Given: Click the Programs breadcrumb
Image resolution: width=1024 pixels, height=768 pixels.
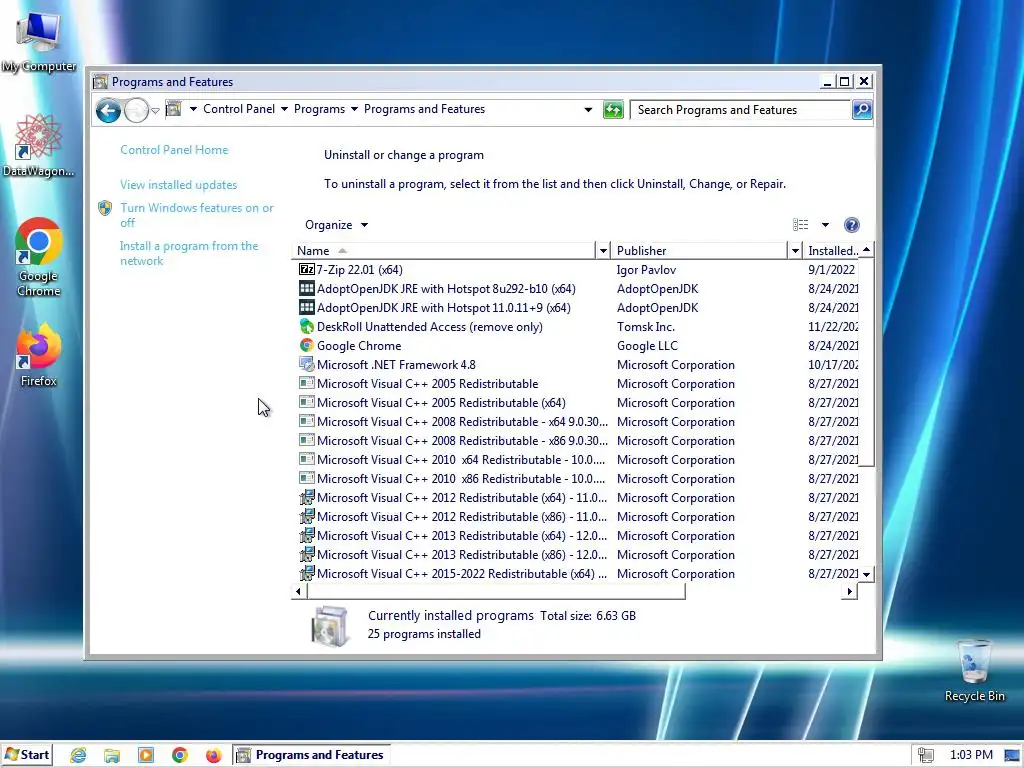Looking at the screenshot, I should 319,109.
